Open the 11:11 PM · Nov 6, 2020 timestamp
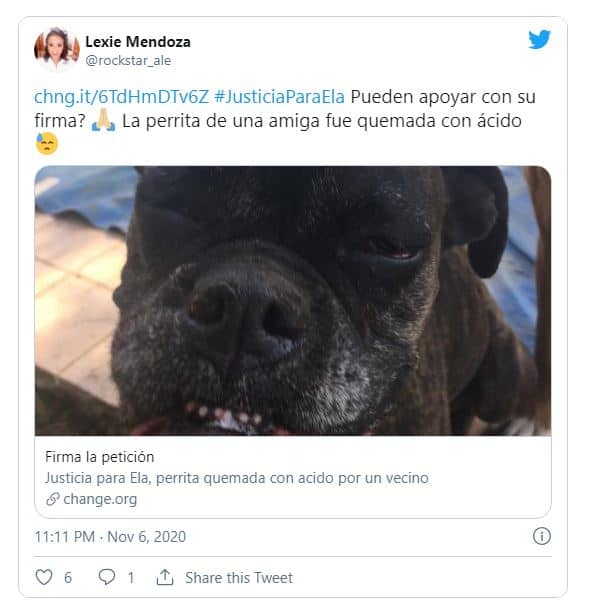 click(110, 537)
